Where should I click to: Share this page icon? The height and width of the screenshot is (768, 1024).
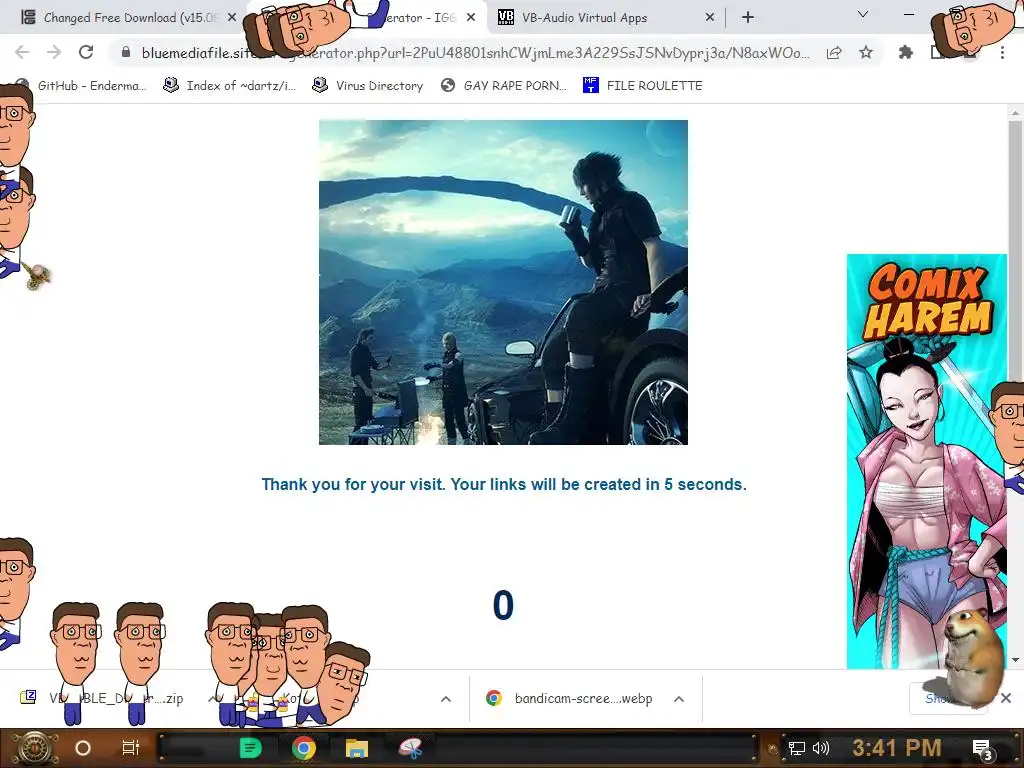click(x=834, y=52)
